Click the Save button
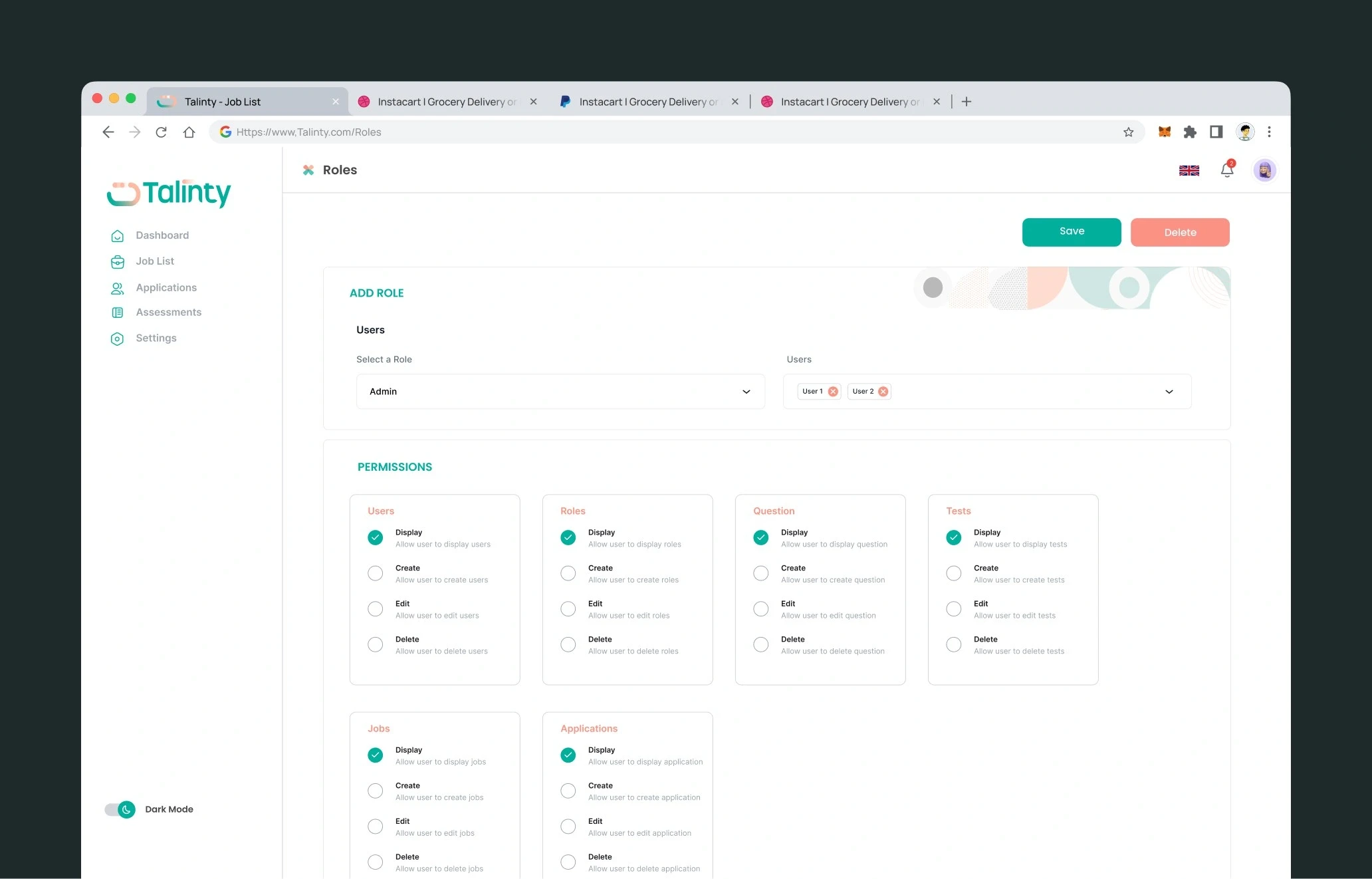 (x=1072, y=232)
